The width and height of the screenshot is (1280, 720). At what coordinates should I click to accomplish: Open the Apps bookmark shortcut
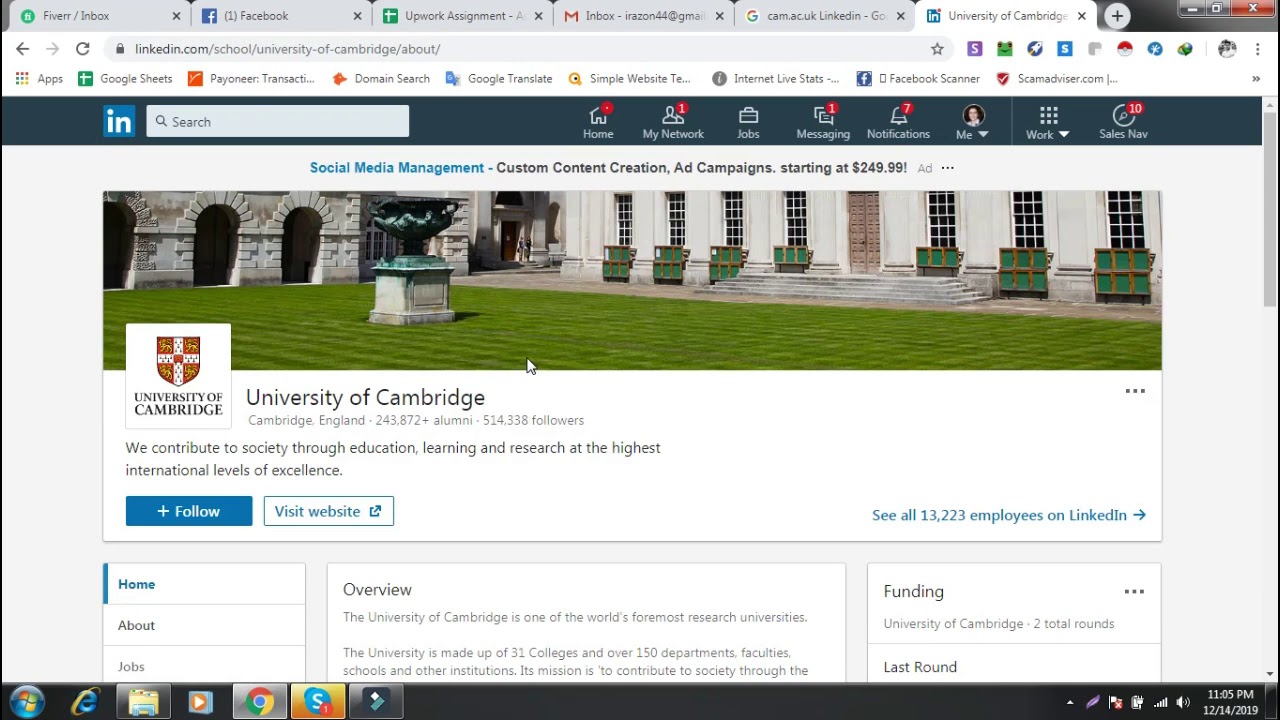(39, 78)
